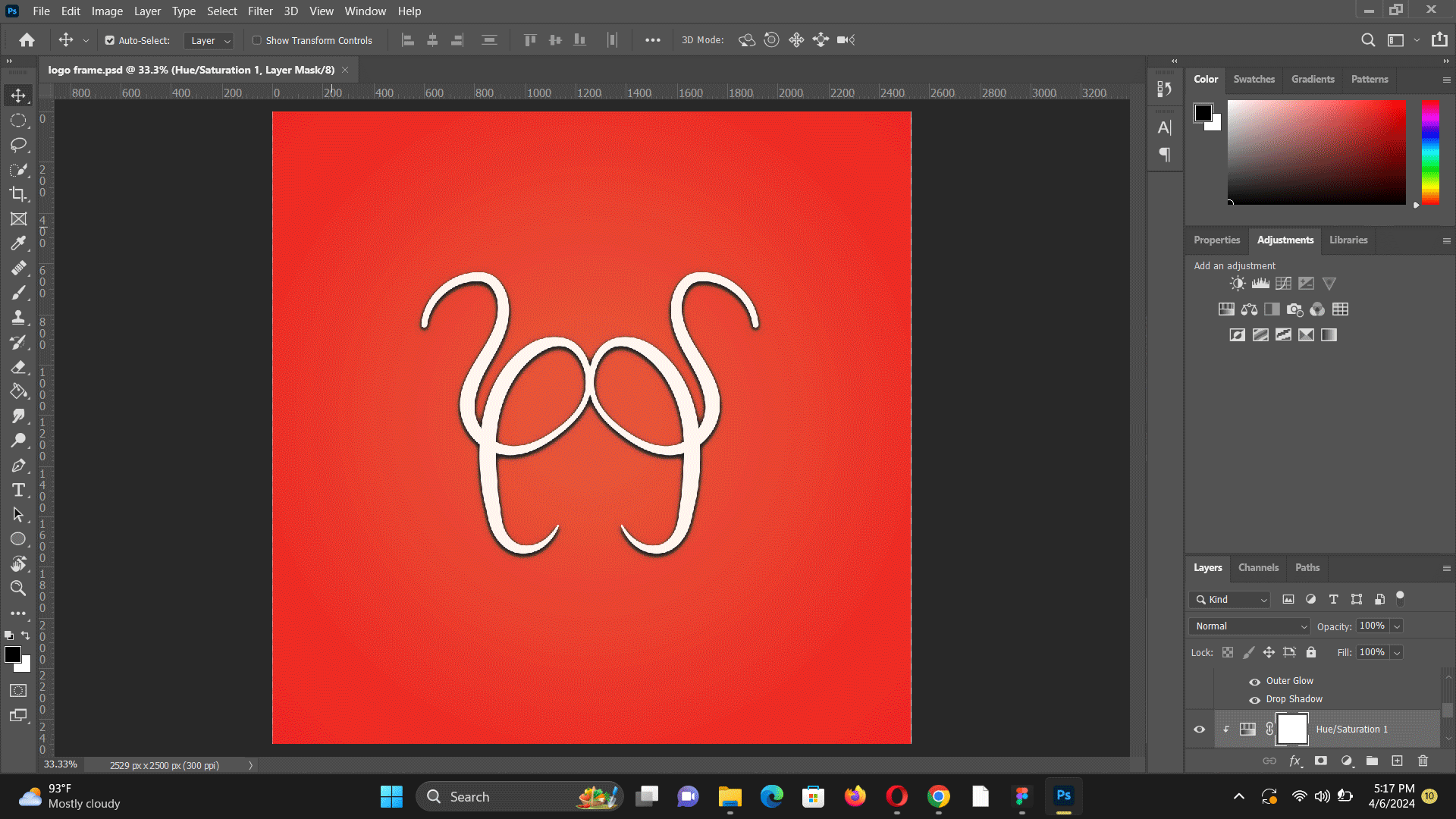Screen dimensions: 1456x819
Task: Enable Show Transform Controls checkbox
Action: pos(257,41)
